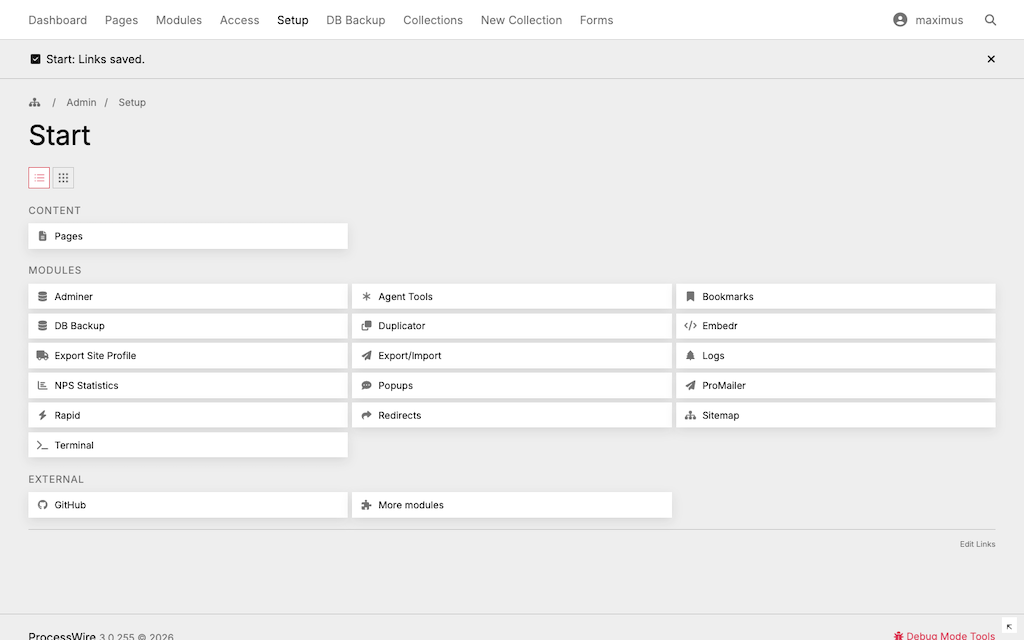Open the More modules link
The image size is (1024, 640).
click(410, 506)
